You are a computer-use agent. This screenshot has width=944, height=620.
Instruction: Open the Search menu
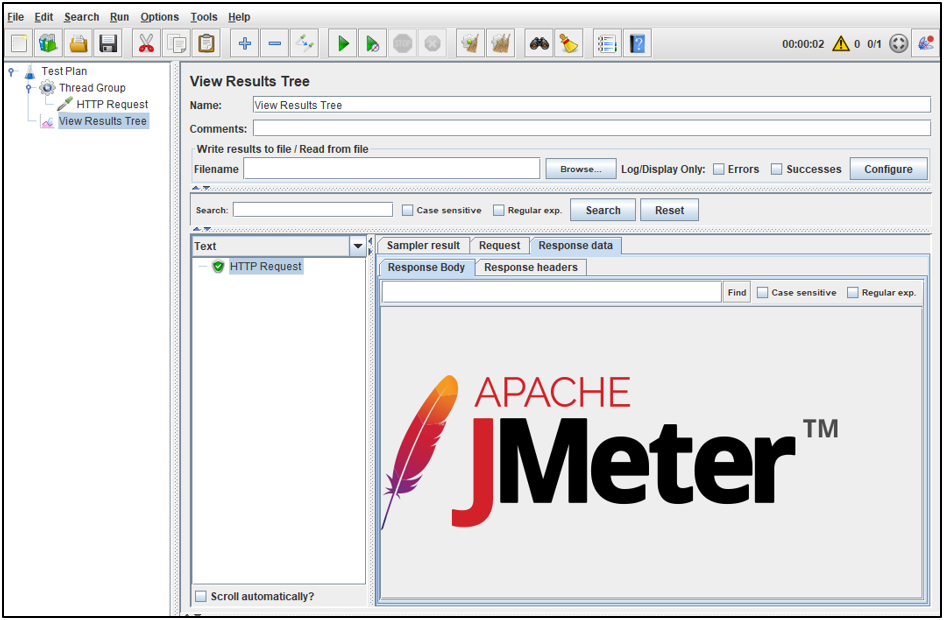point(82,17)
